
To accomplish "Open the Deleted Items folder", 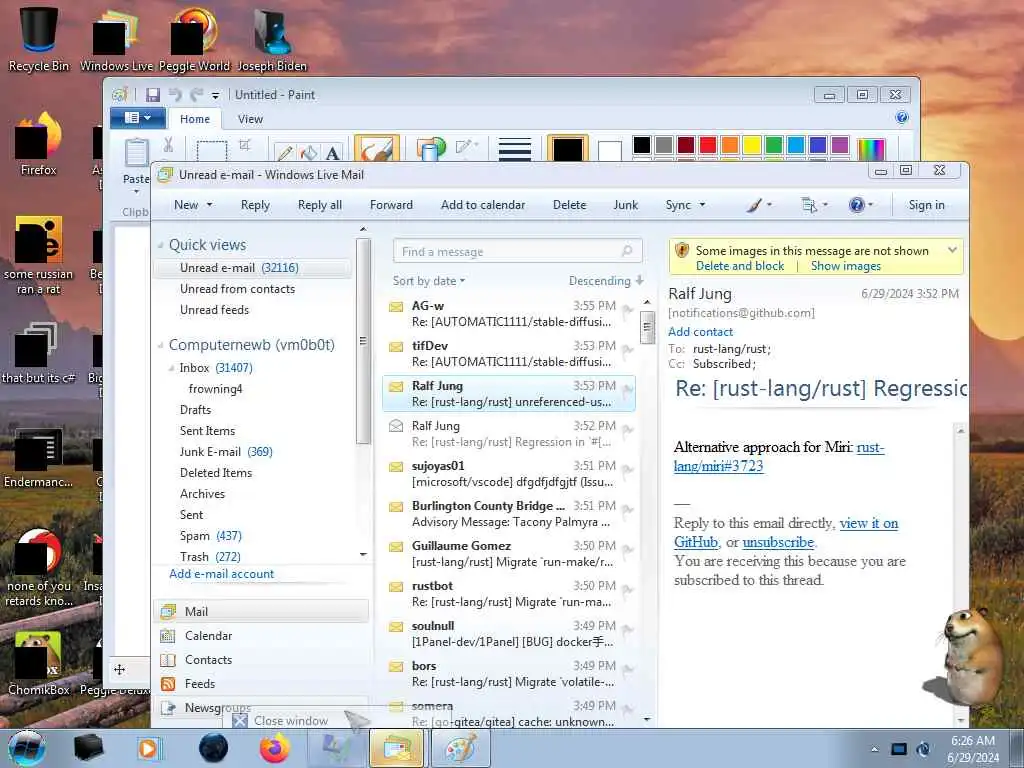I will click(216, 473).
